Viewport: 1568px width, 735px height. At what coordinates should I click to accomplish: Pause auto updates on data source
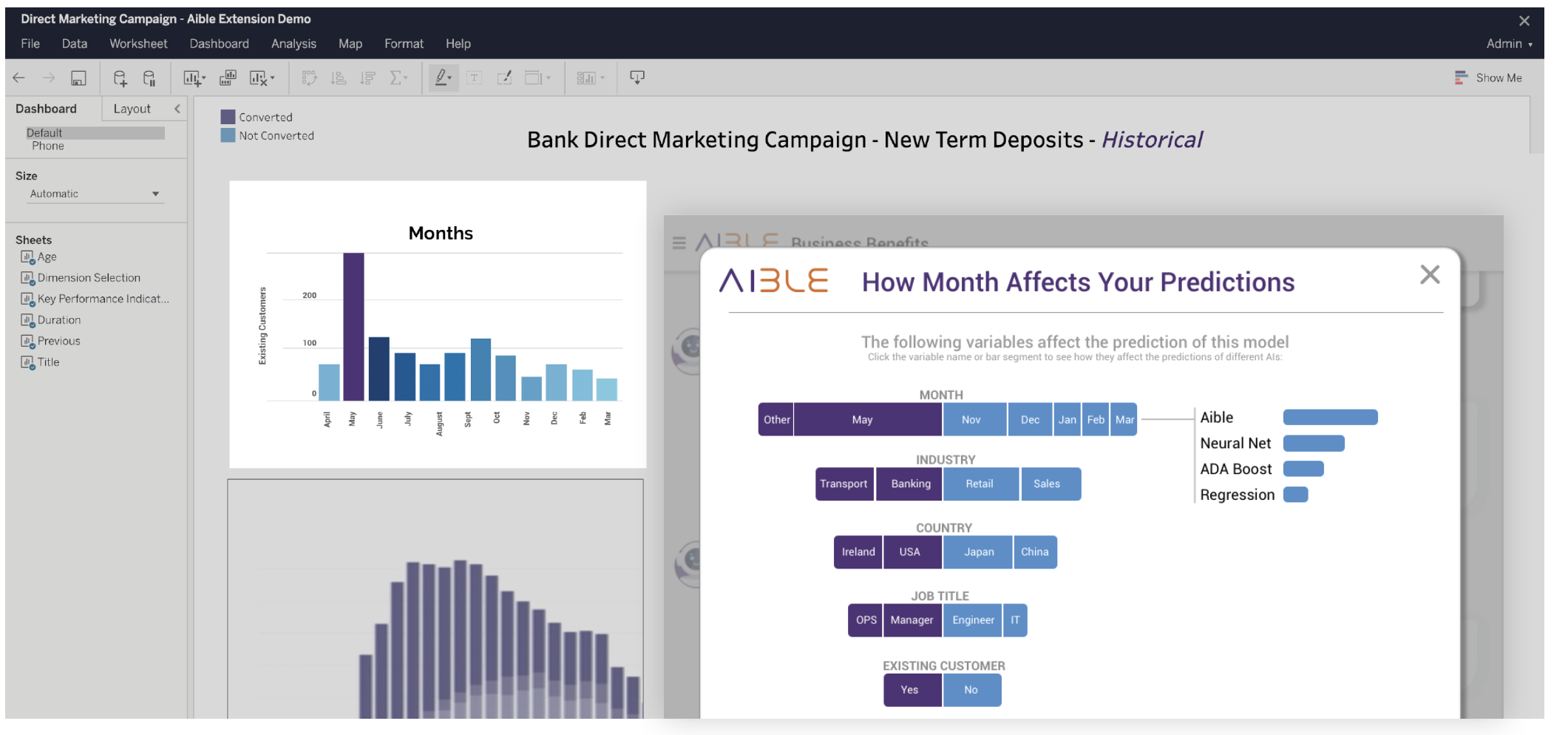[149, 78]
